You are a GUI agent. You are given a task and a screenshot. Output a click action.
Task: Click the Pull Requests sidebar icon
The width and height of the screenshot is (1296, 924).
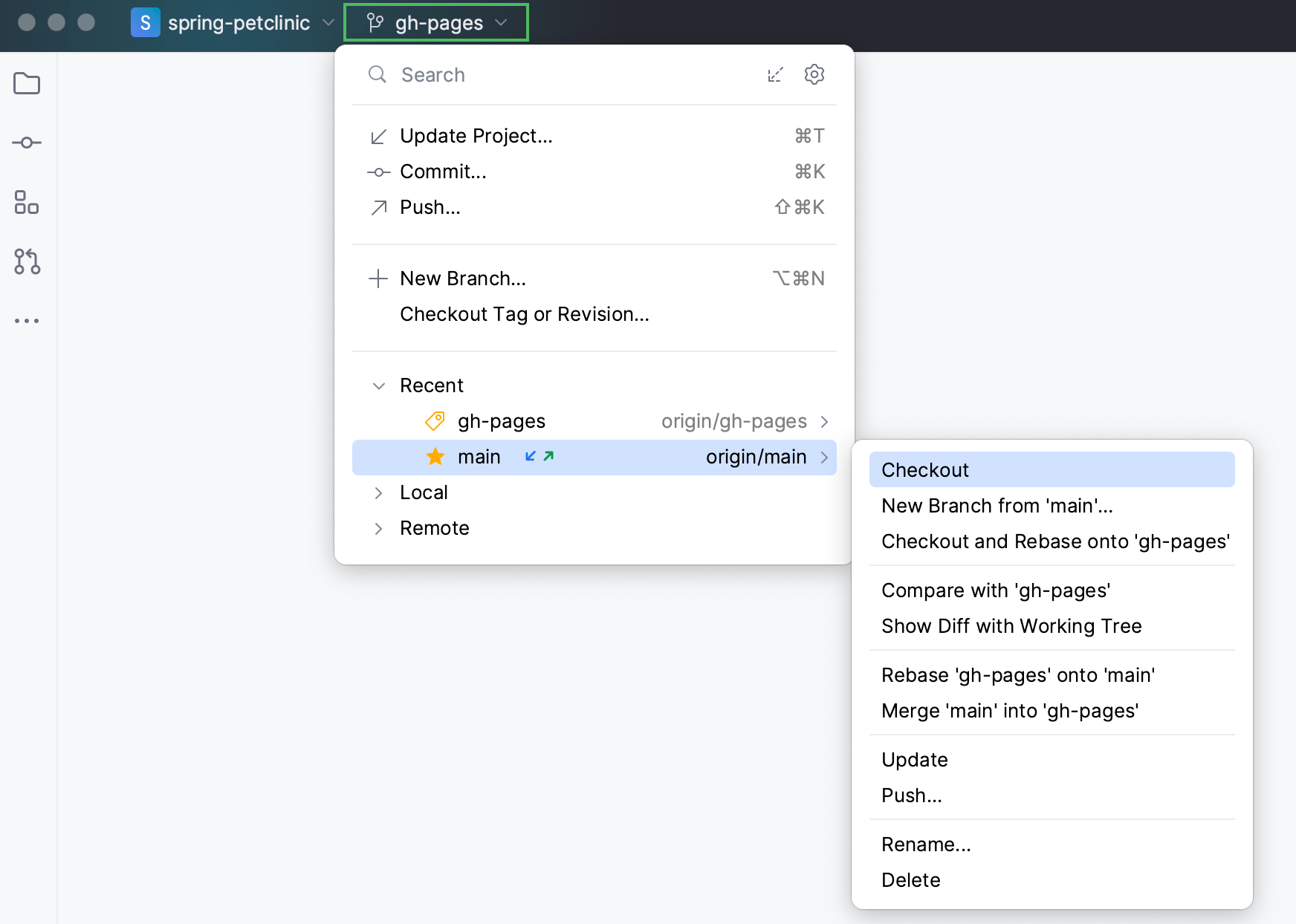pyautogui.click(x=27, y=262)
